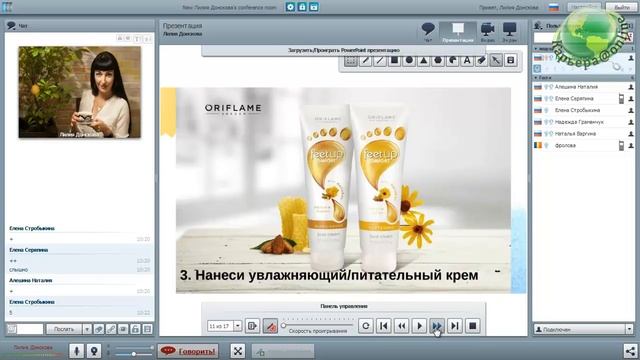Screen dimensions: 640x360
Task: Click the lower volume slider in bottom bar
Action: (133, 354)
